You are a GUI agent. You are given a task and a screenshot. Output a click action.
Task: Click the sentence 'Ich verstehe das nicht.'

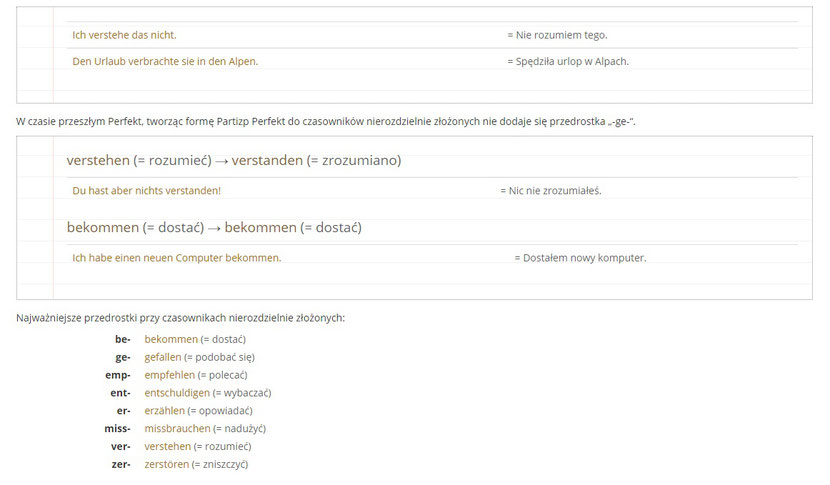[124, 35]
